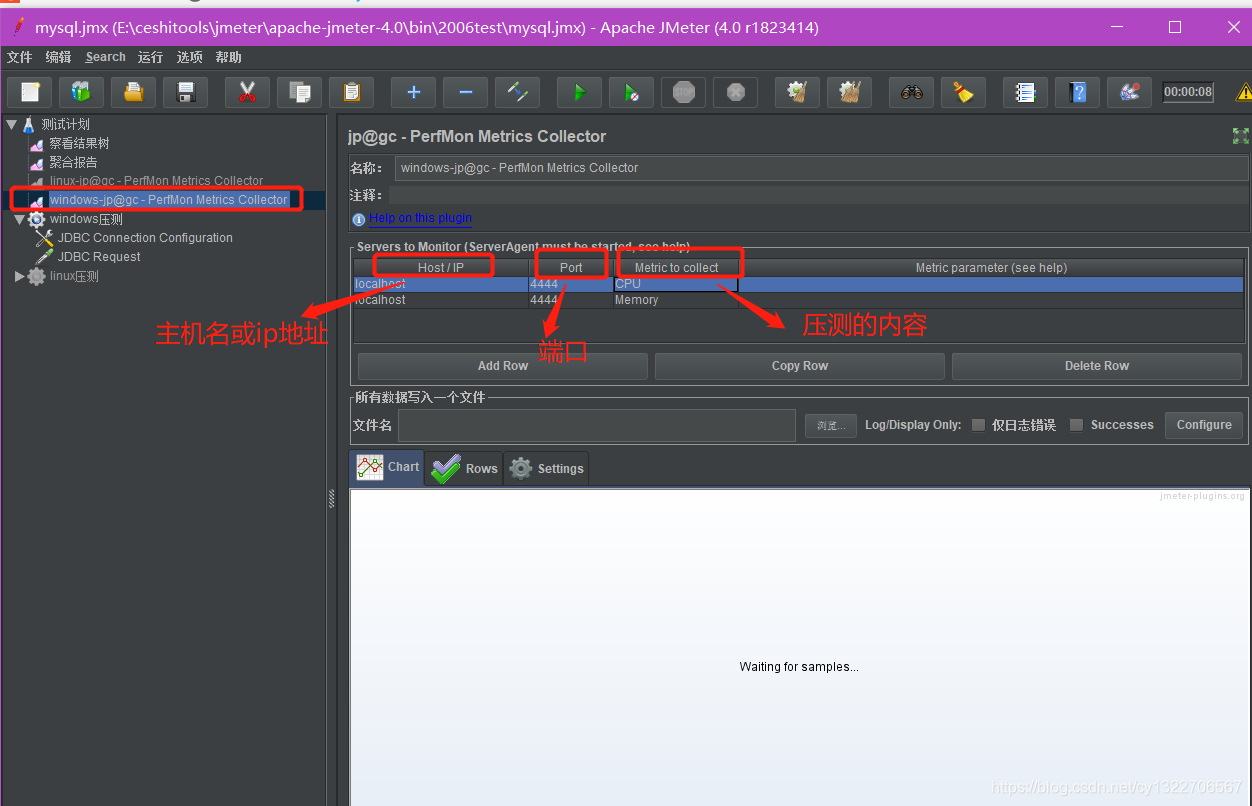Shut down test threads icon
The image size is (1252, 806).
pyautogui.click(x=736, y=92)
